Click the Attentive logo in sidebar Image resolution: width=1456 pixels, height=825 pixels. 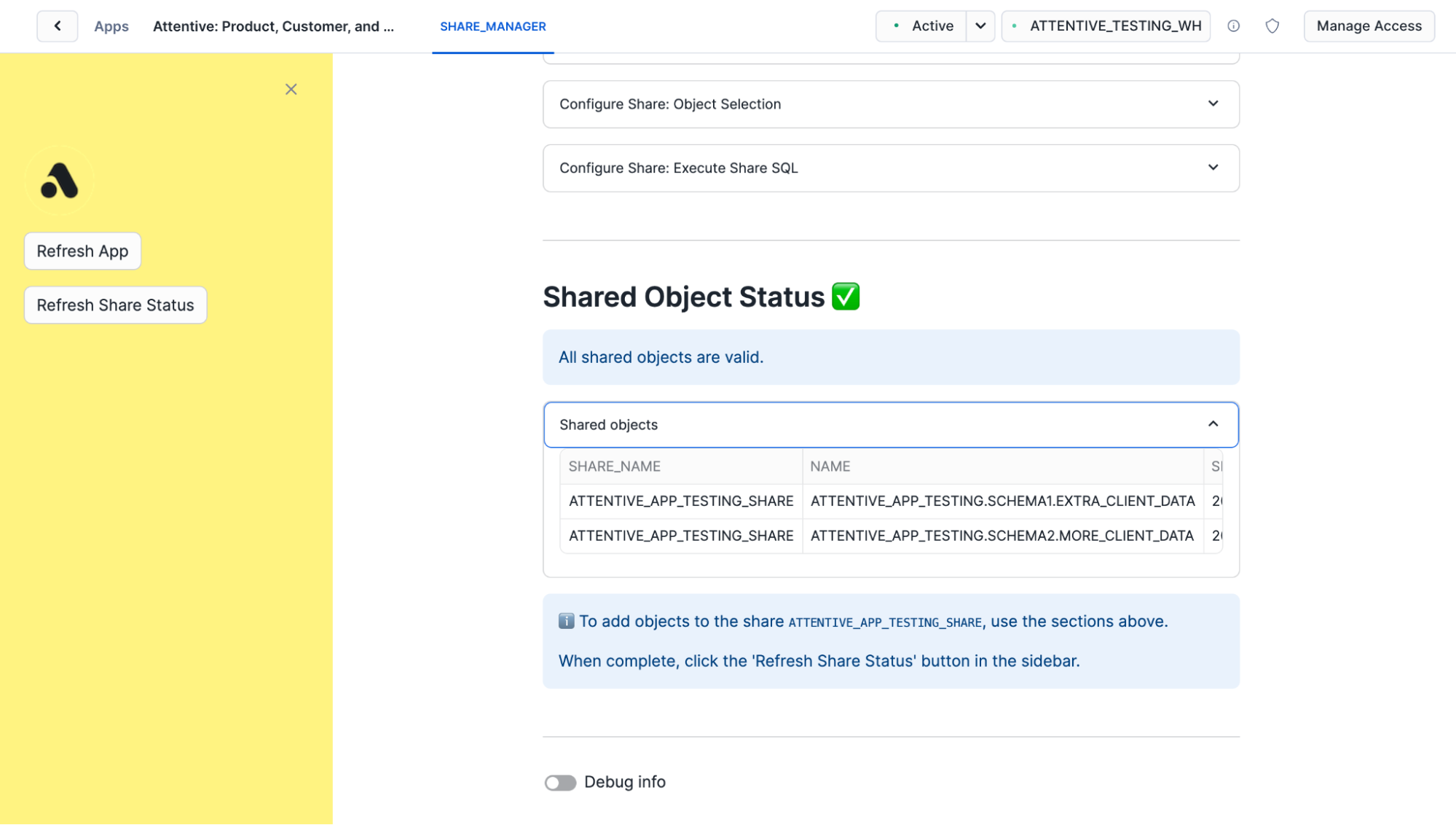coord(60,181)
